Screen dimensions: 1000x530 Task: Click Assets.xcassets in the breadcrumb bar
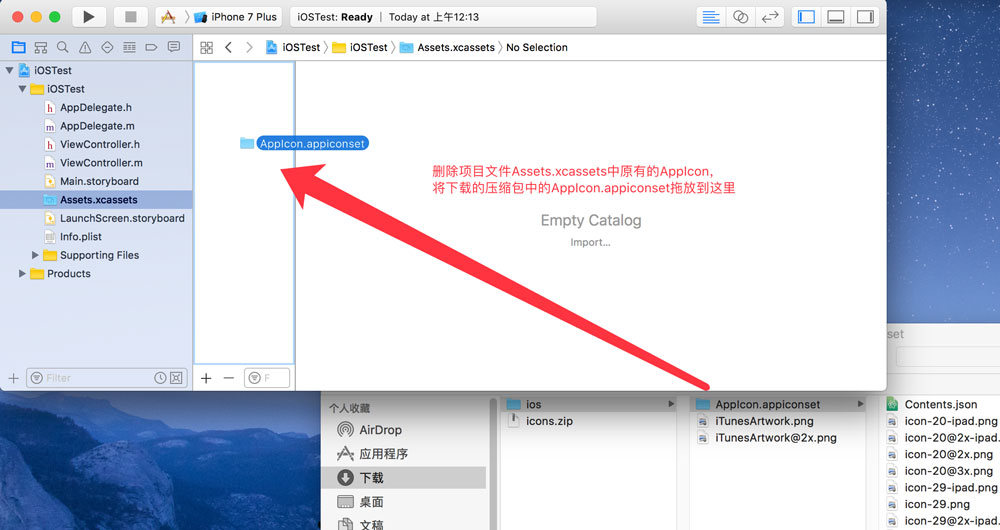[x=455, y=47]
